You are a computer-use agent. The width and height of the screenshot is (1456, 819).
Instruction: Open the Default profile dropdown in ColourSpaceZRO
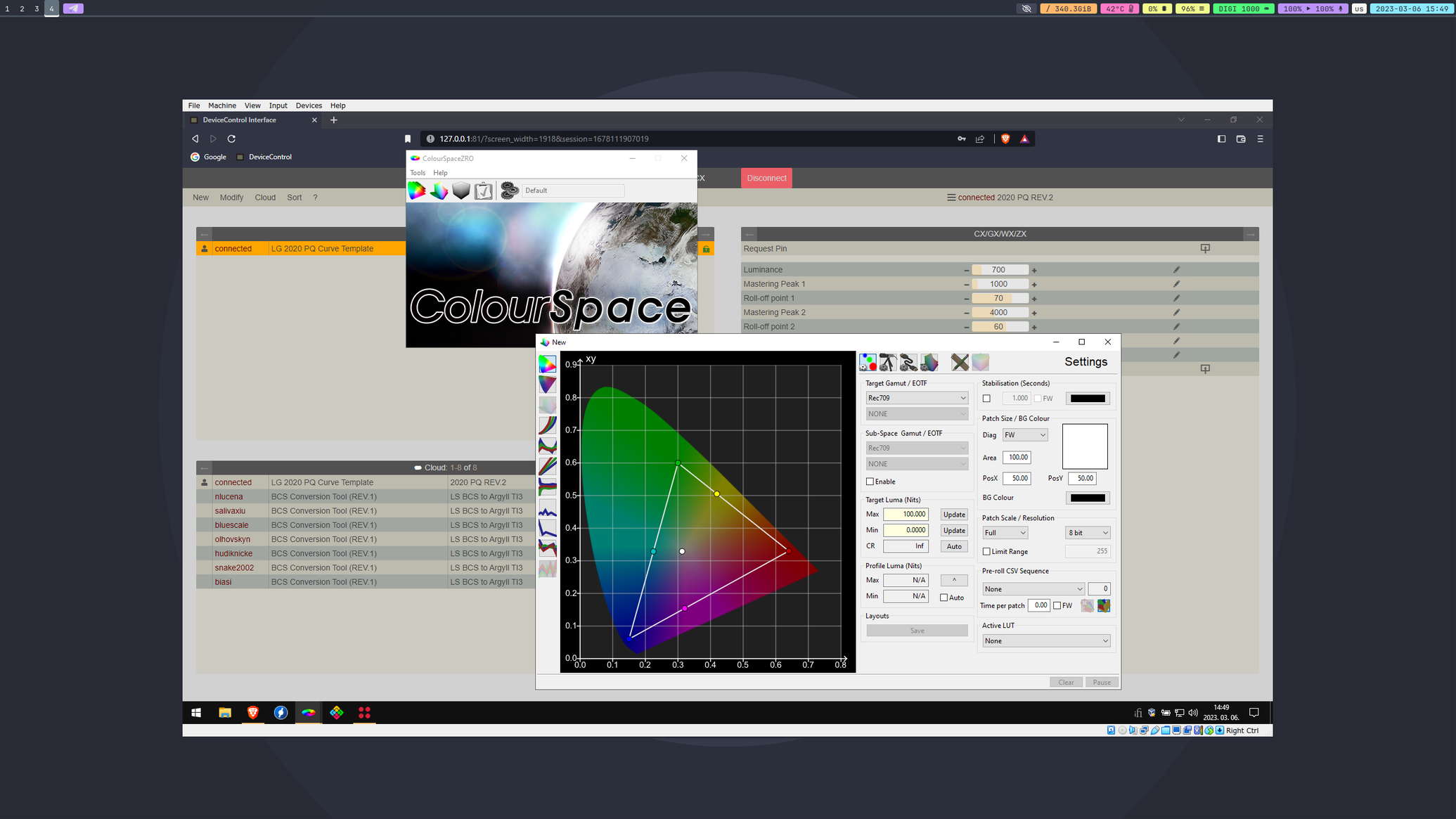click(x=573, y=191)
